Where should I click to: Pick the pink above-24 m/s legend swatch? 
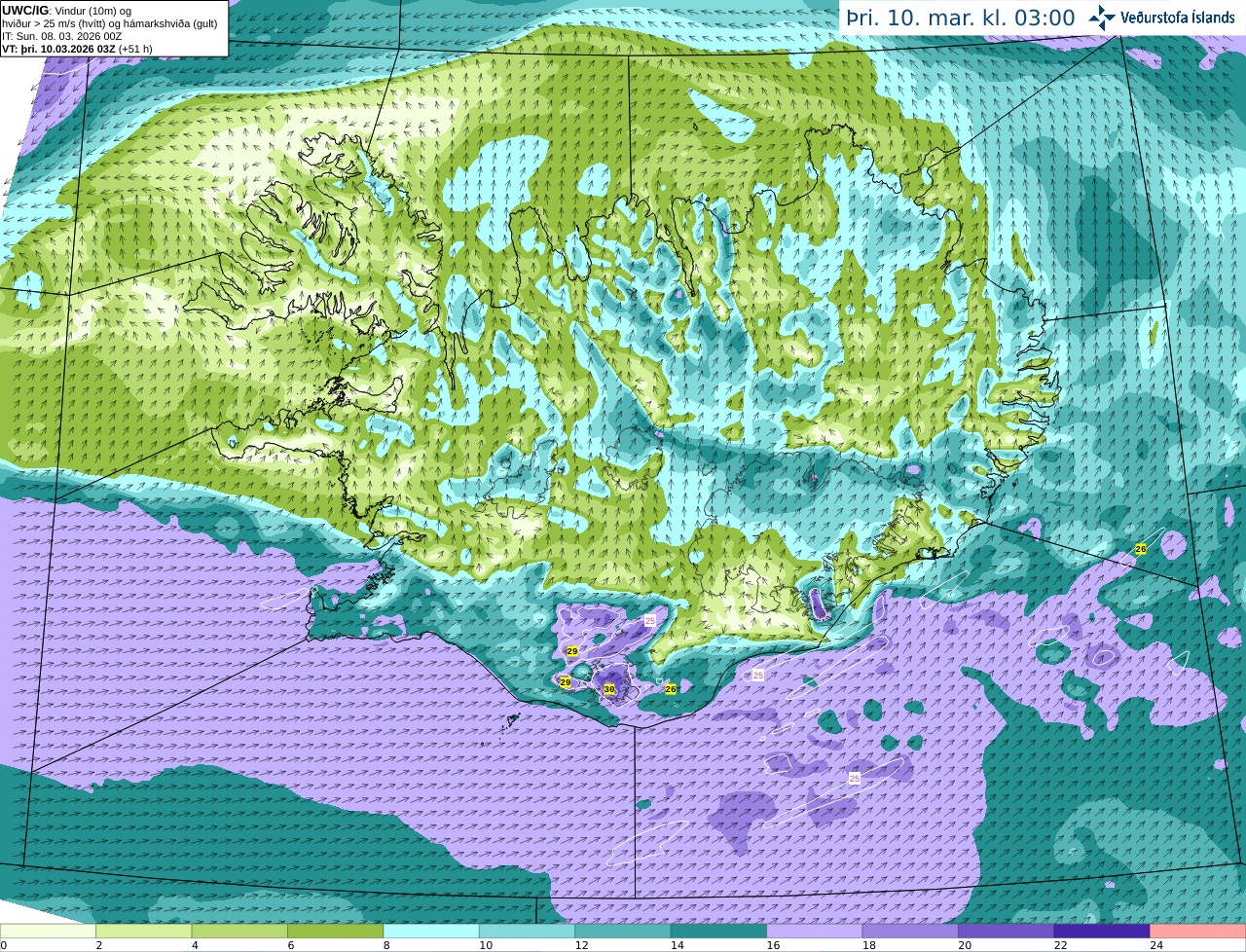click(x=1198, y=931)
